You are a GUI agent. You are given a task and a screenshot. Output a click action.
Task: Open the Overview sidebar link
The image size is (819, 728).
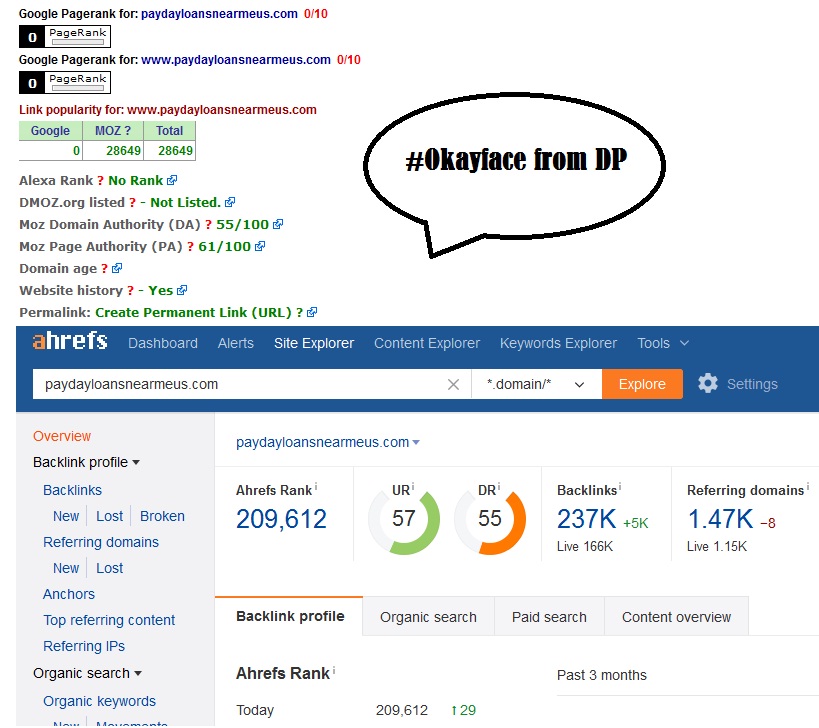tap(62, 436)
